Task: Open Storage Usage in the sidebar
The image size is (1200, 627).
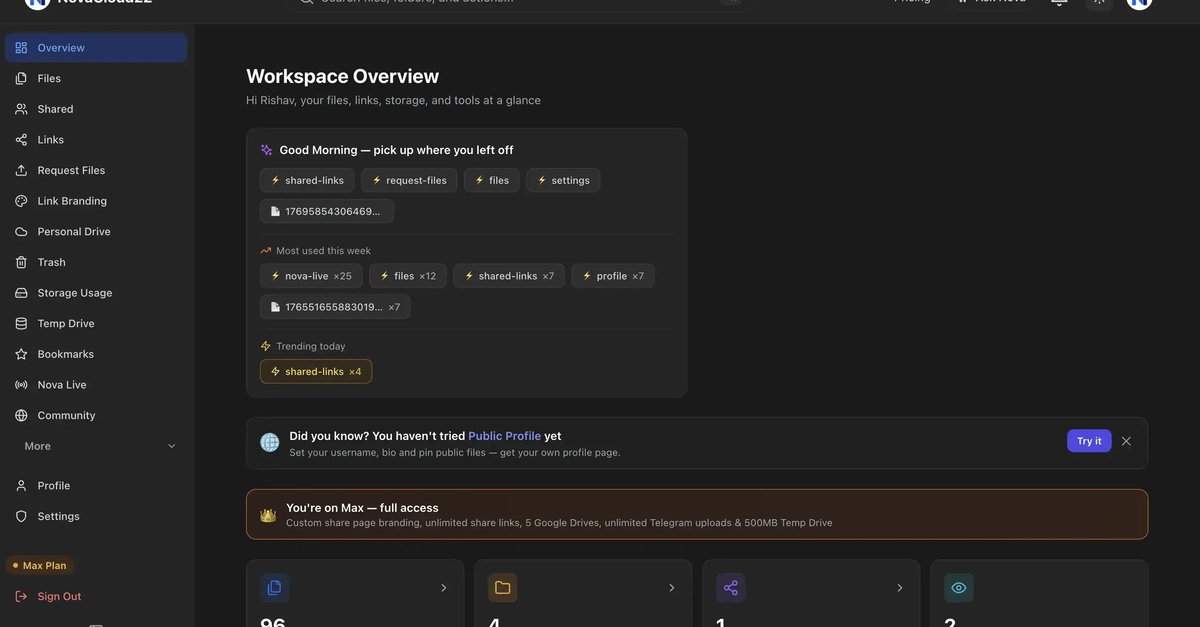Action: coord(96,293)
